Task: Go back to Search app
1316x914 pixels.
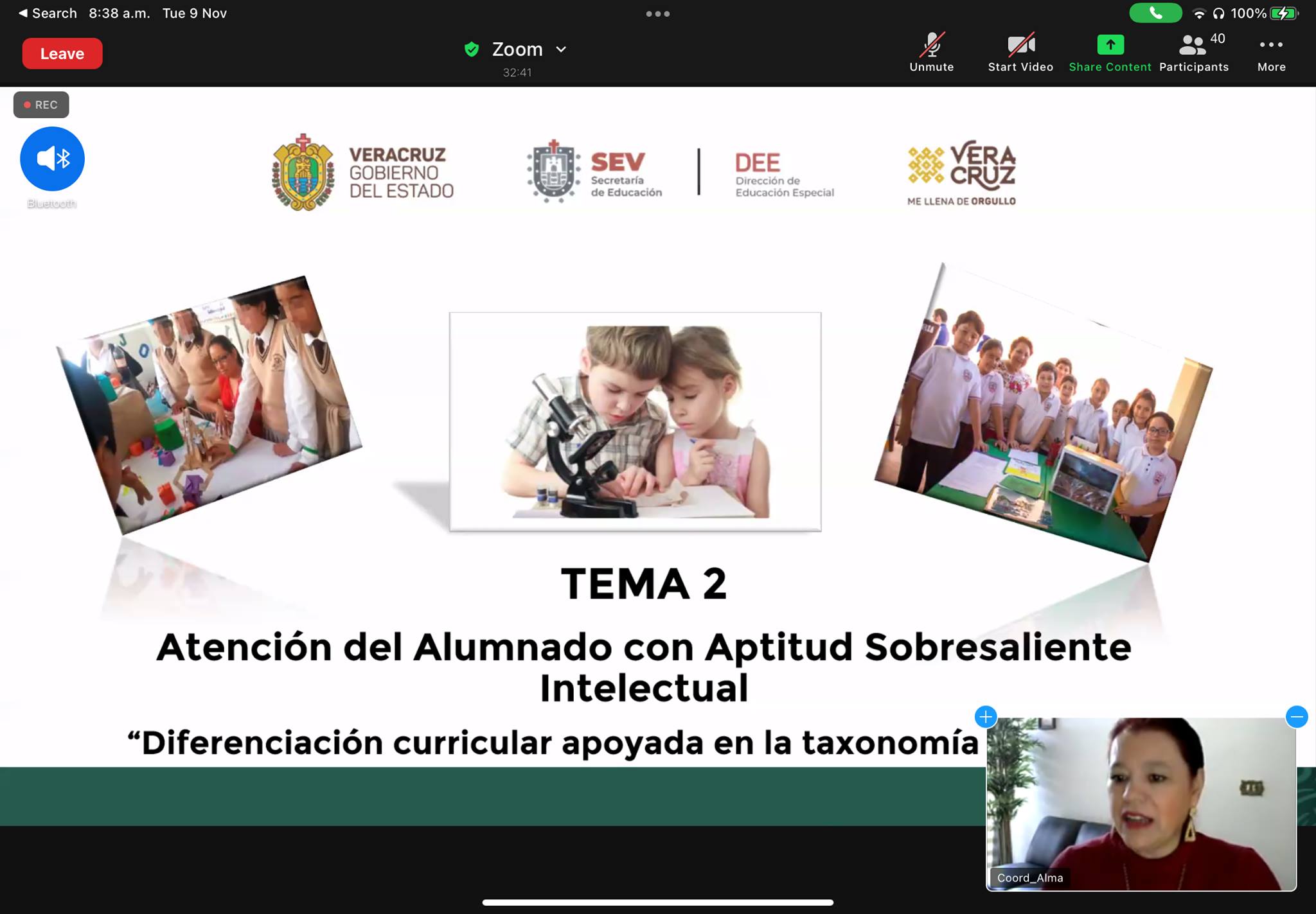Action: pyautogui.click(x=47, y=13)
